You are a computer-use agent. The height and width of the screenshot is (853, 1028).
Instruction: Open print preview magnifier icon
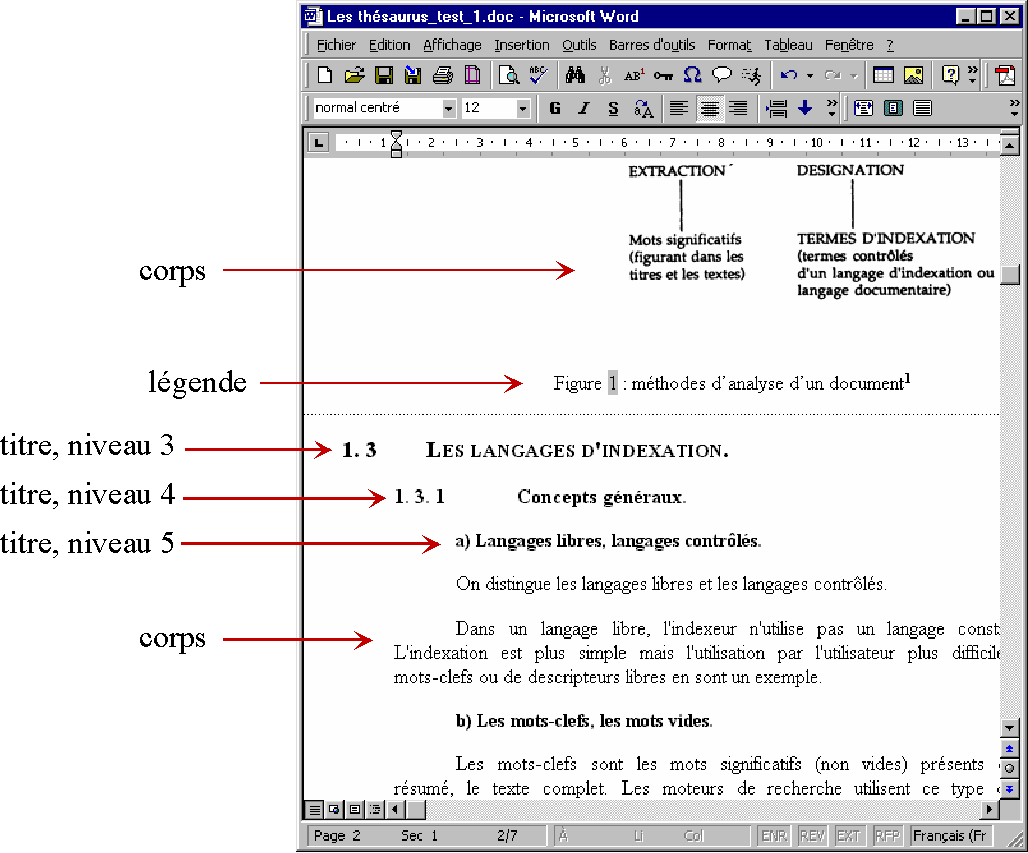tap(509, 75)
